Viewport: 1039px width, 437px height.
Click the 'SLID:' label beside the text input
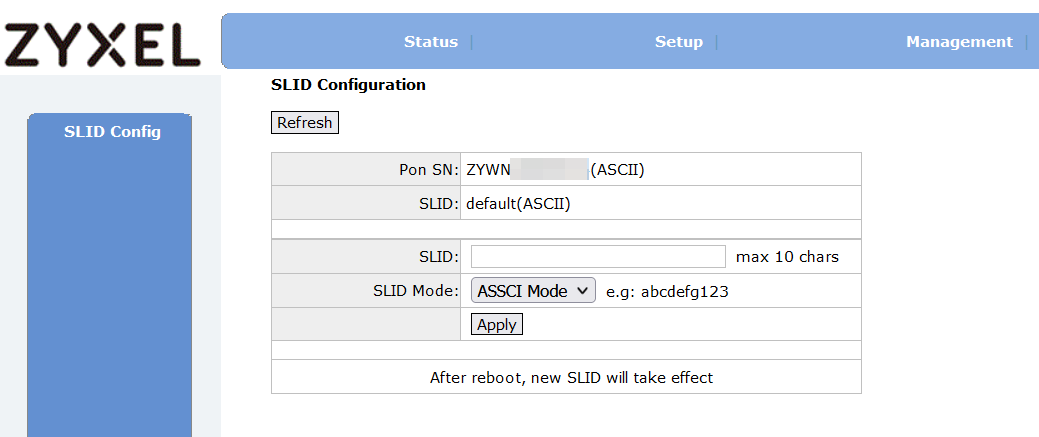pyautogui.click(x=439, y=257)
